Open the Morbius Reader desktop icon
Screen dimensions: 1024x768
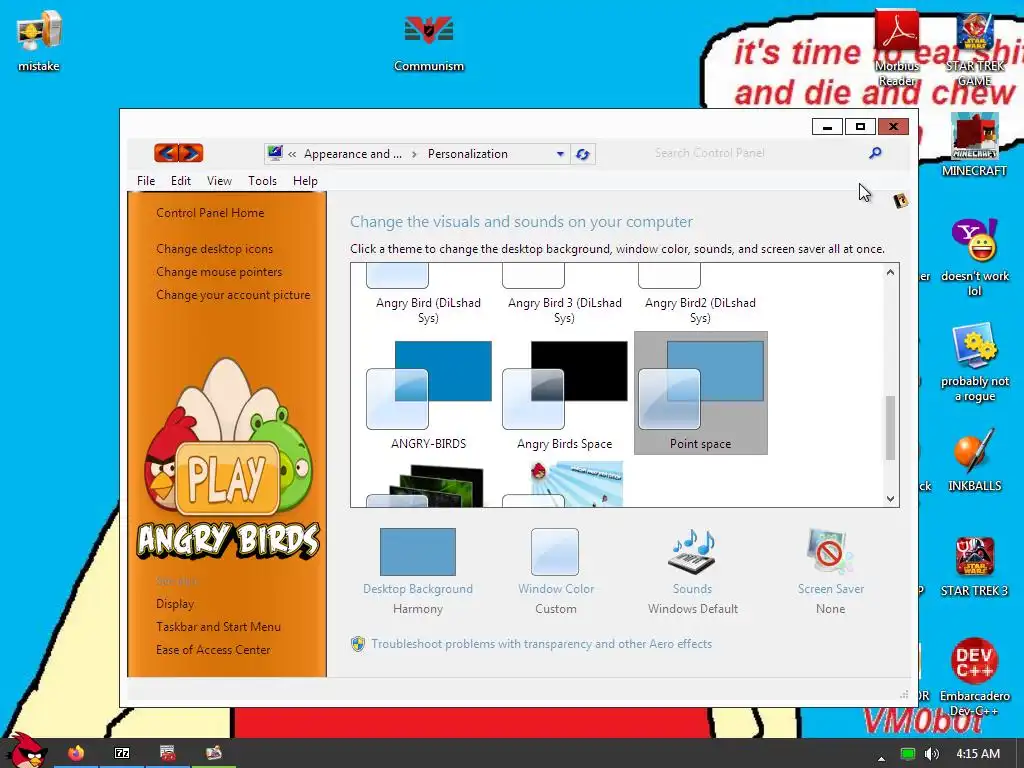tap(897, 48)
